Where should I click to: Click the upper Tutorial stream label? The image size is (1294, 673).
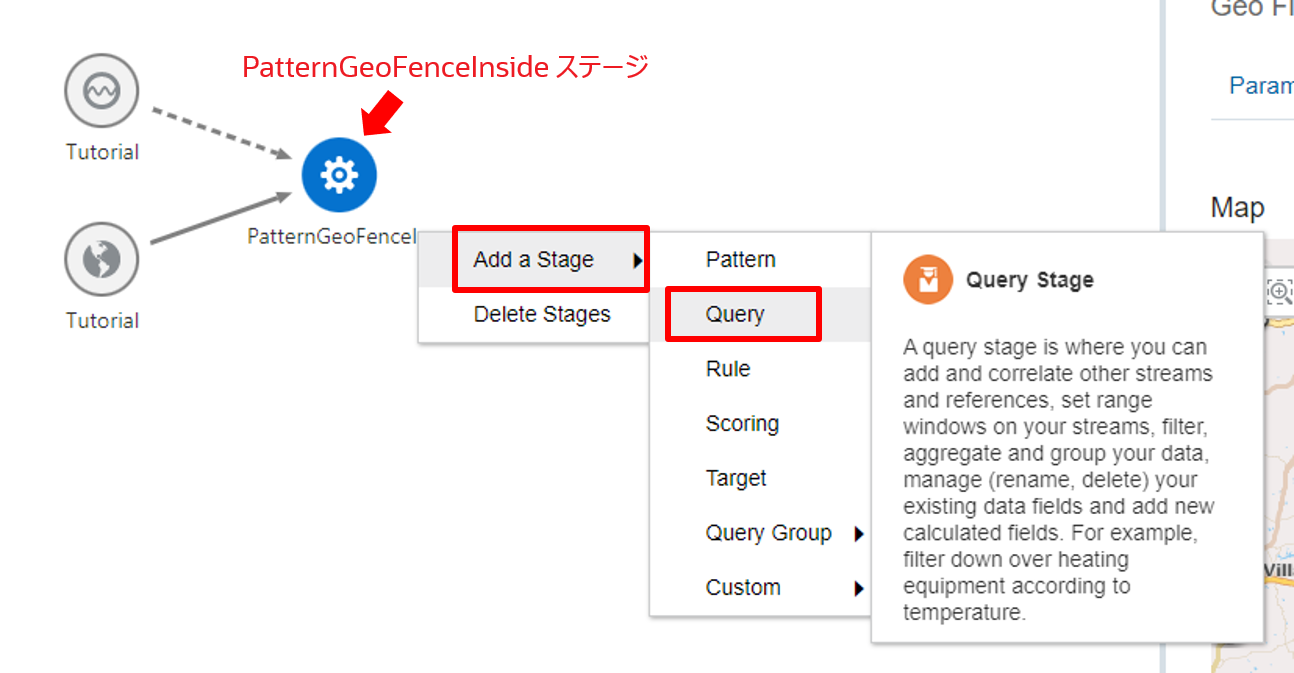click(x=102, y=152)
